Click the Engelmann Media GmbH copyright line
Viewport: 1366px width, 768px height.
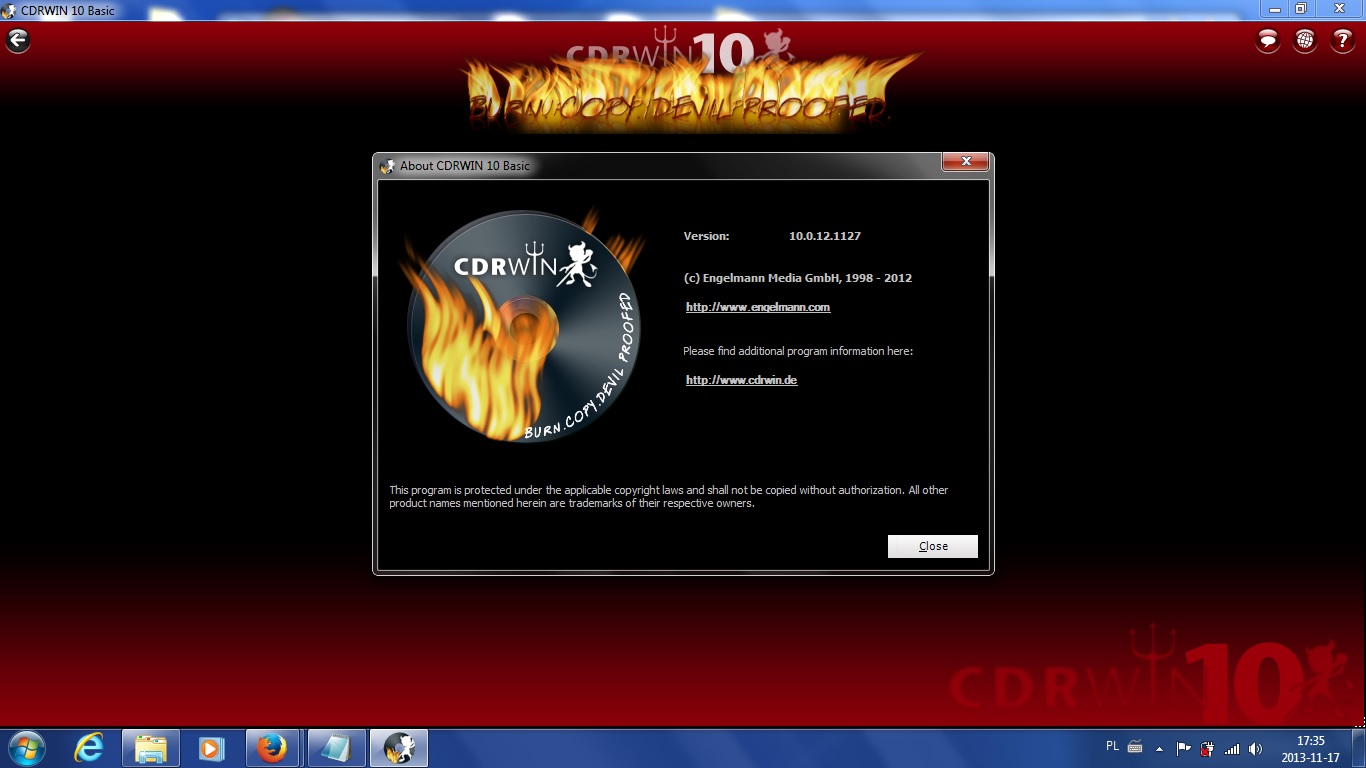(798, 278)
